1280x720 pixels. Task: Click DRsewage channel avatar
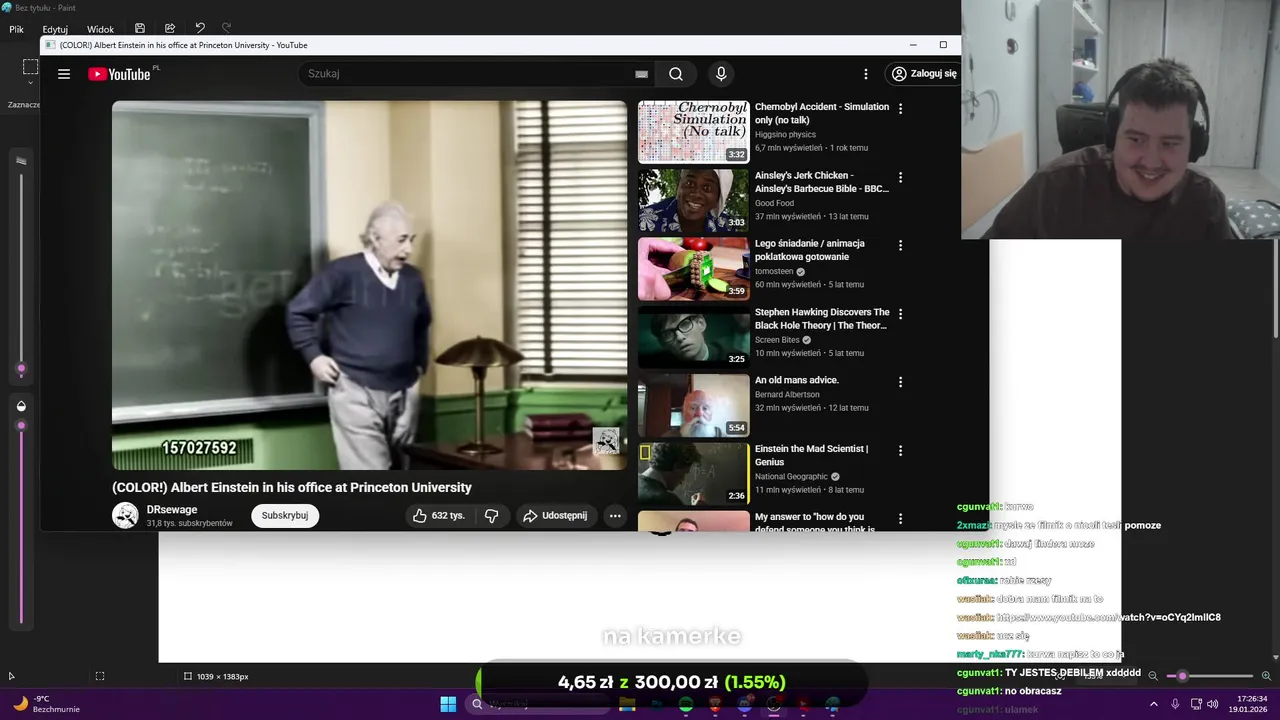(125, 516)
